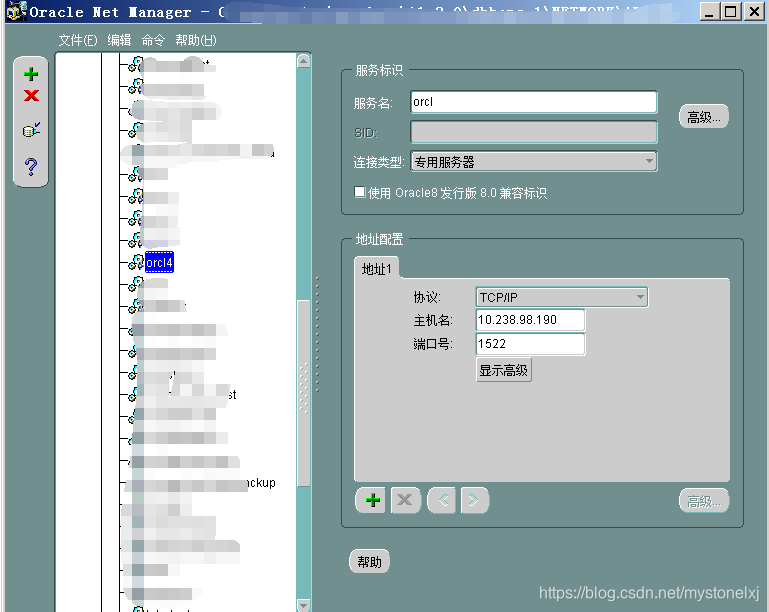Click the 显示高级 button

pyautogui.click(x=503, y=370)
